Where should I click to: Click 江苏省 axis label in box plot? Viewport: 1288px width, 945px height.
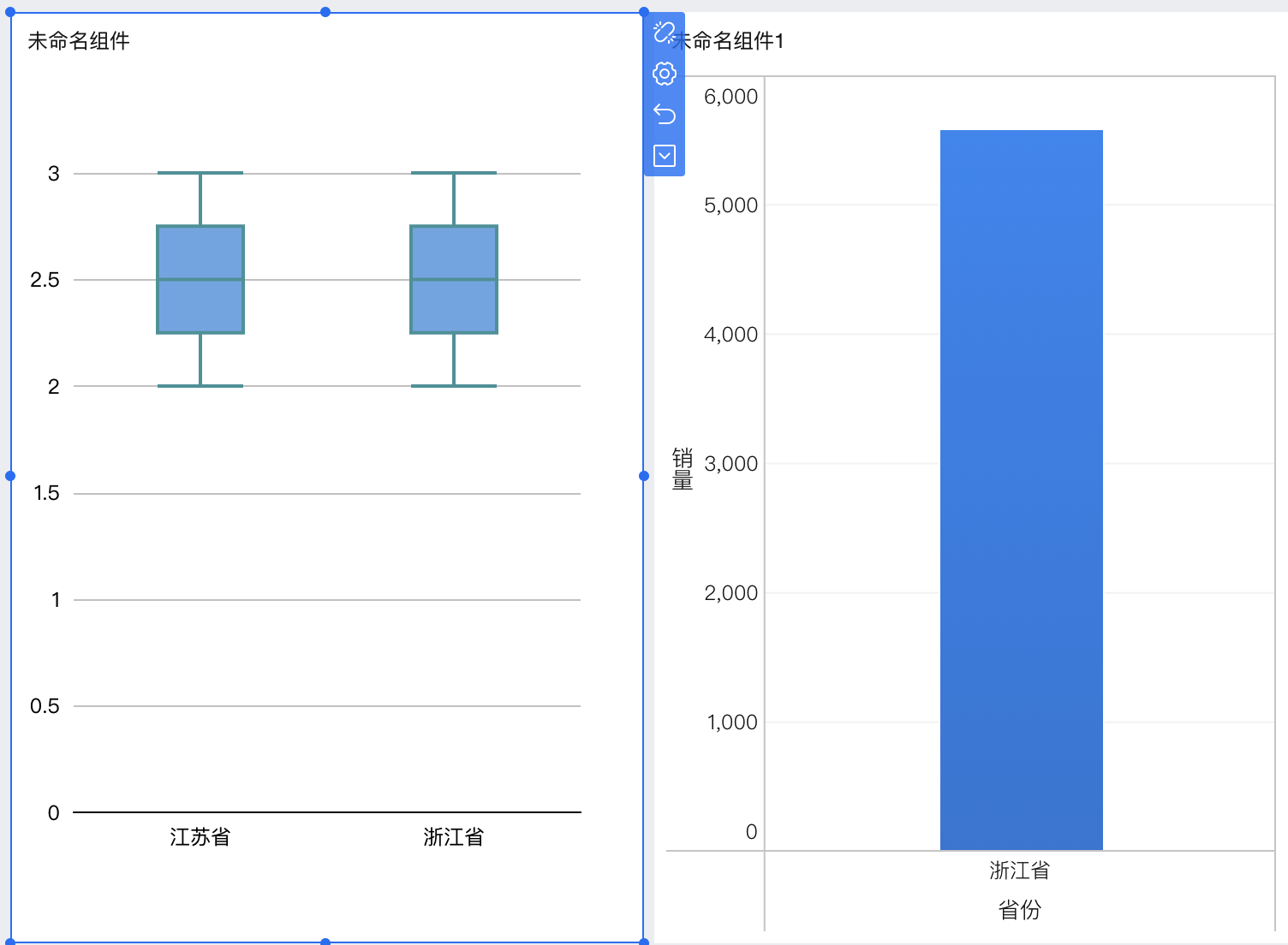click(200, 837)
